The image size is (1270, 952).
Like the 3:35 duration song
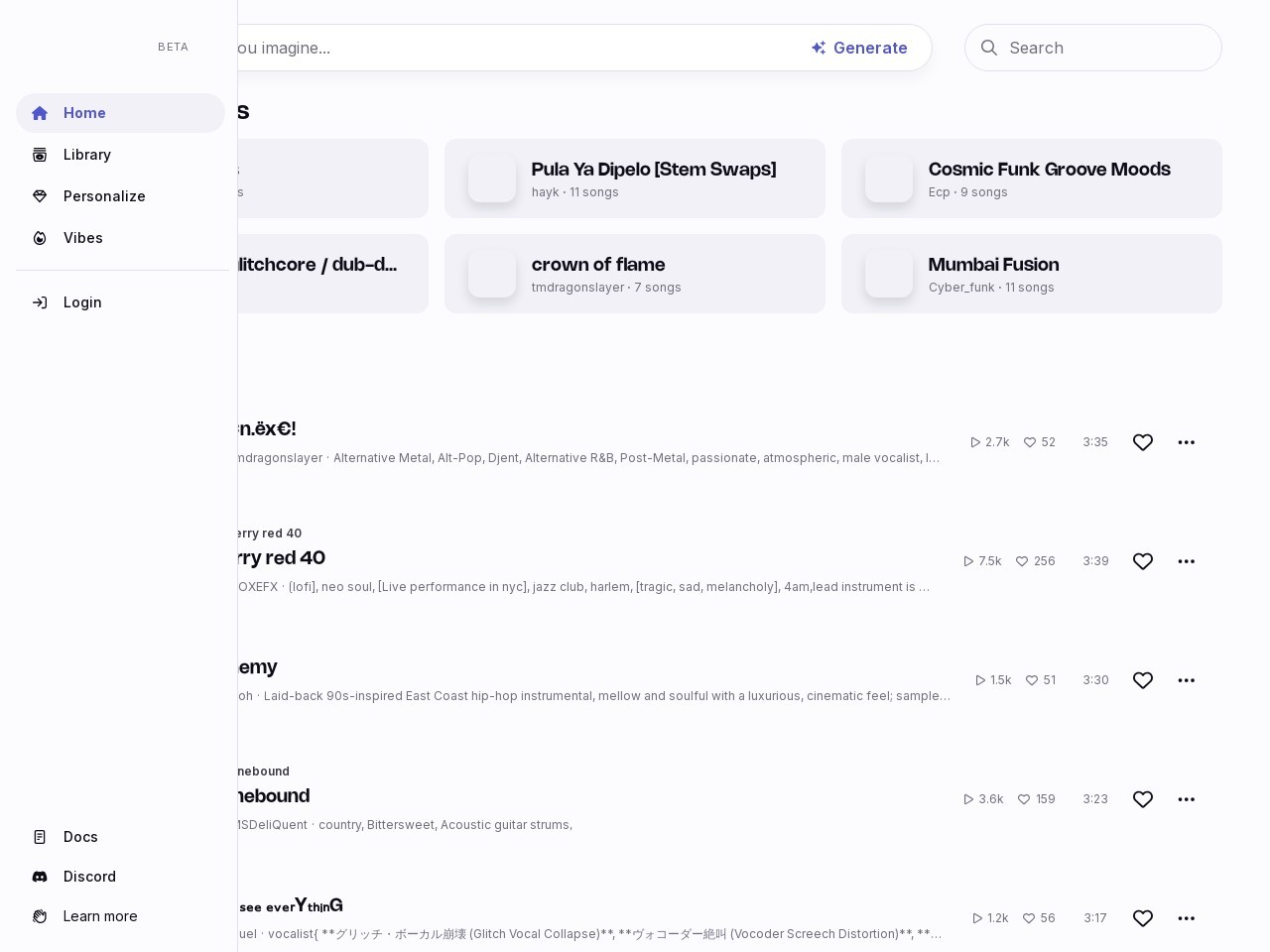tap(1143, 442)
